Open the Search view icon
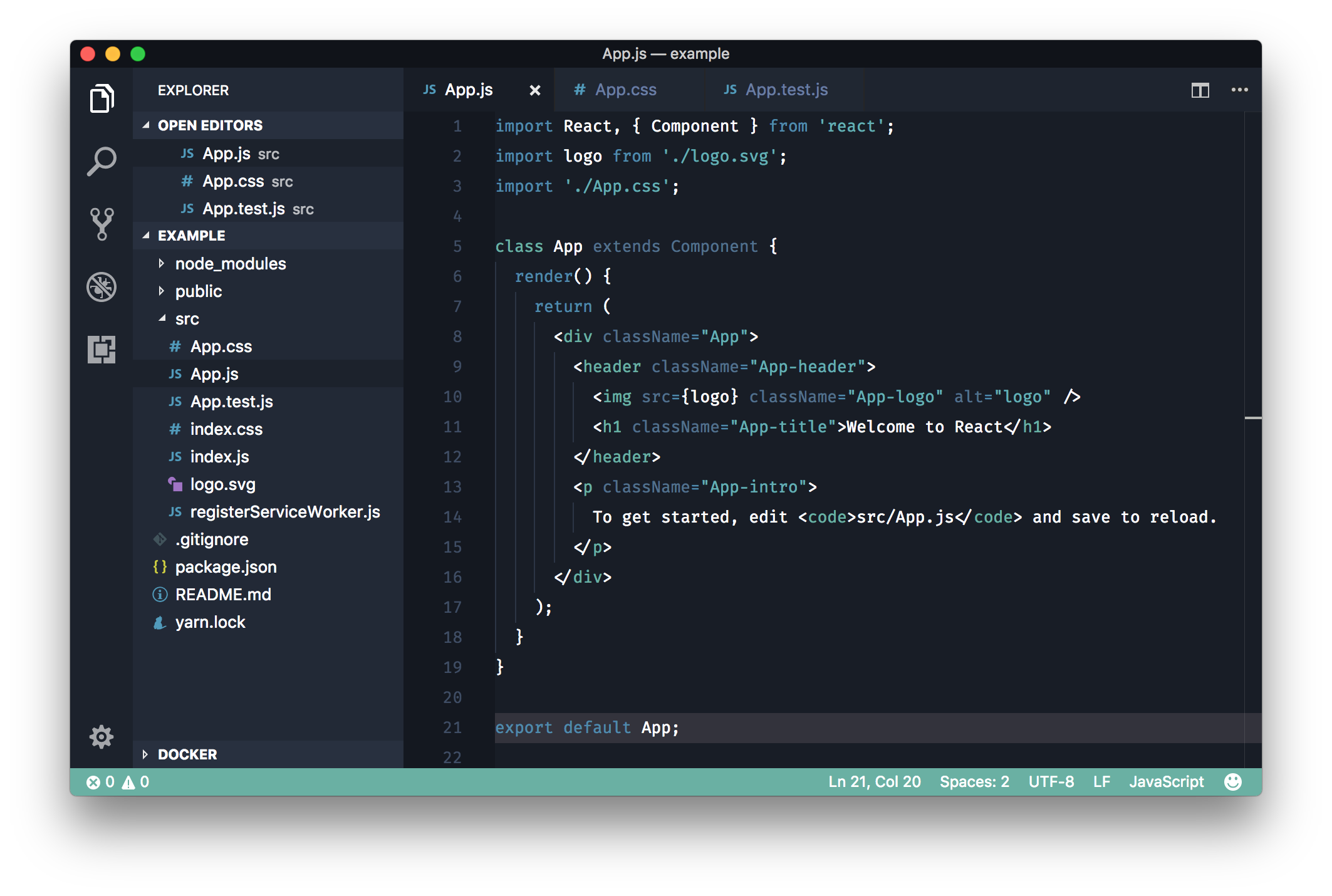The height and width of the screenshot is (896, 1332). [101, 162]
